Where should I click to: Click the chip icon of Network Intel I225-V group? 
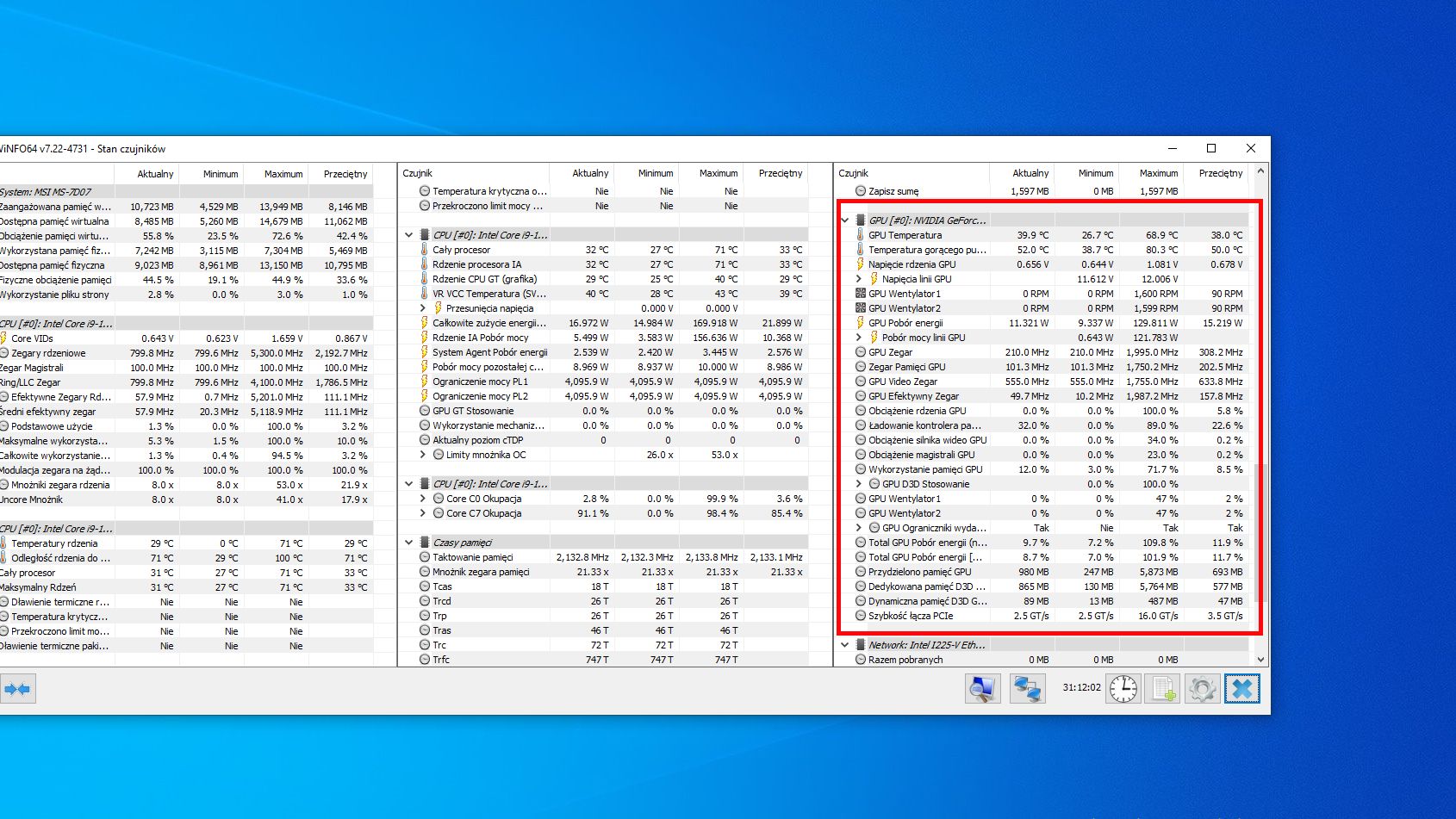pyautogui.click(x=860, y=645)
